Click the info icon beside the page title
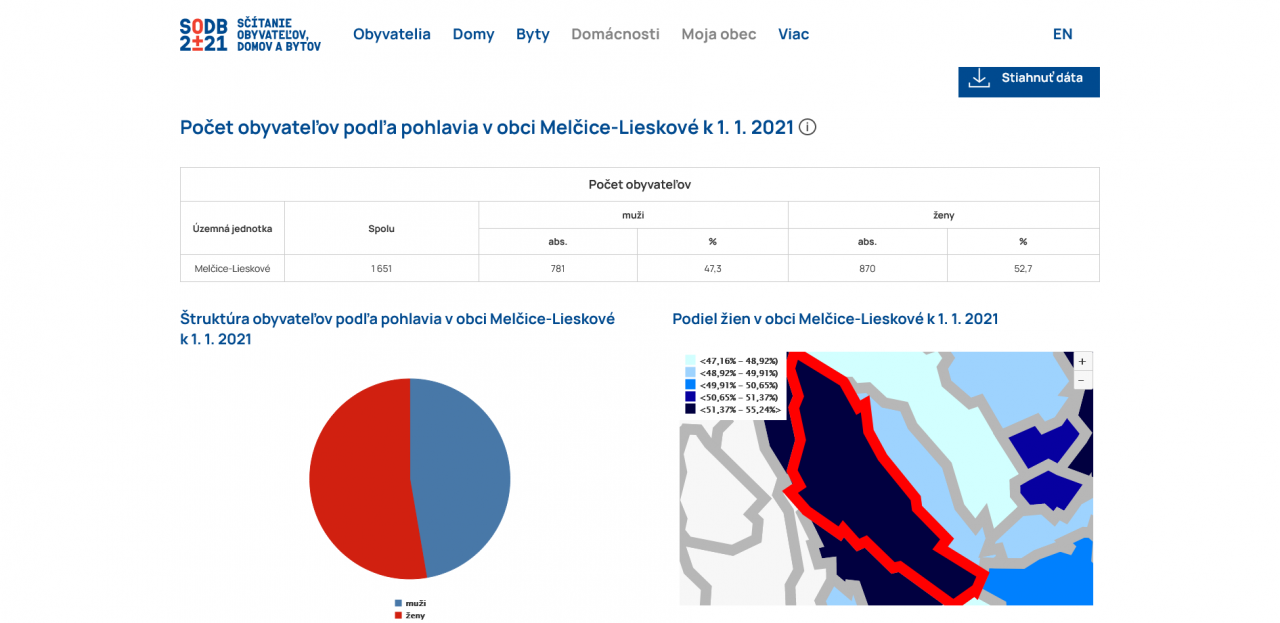This screenshot has height=623, width=1280. click(808, 127)
